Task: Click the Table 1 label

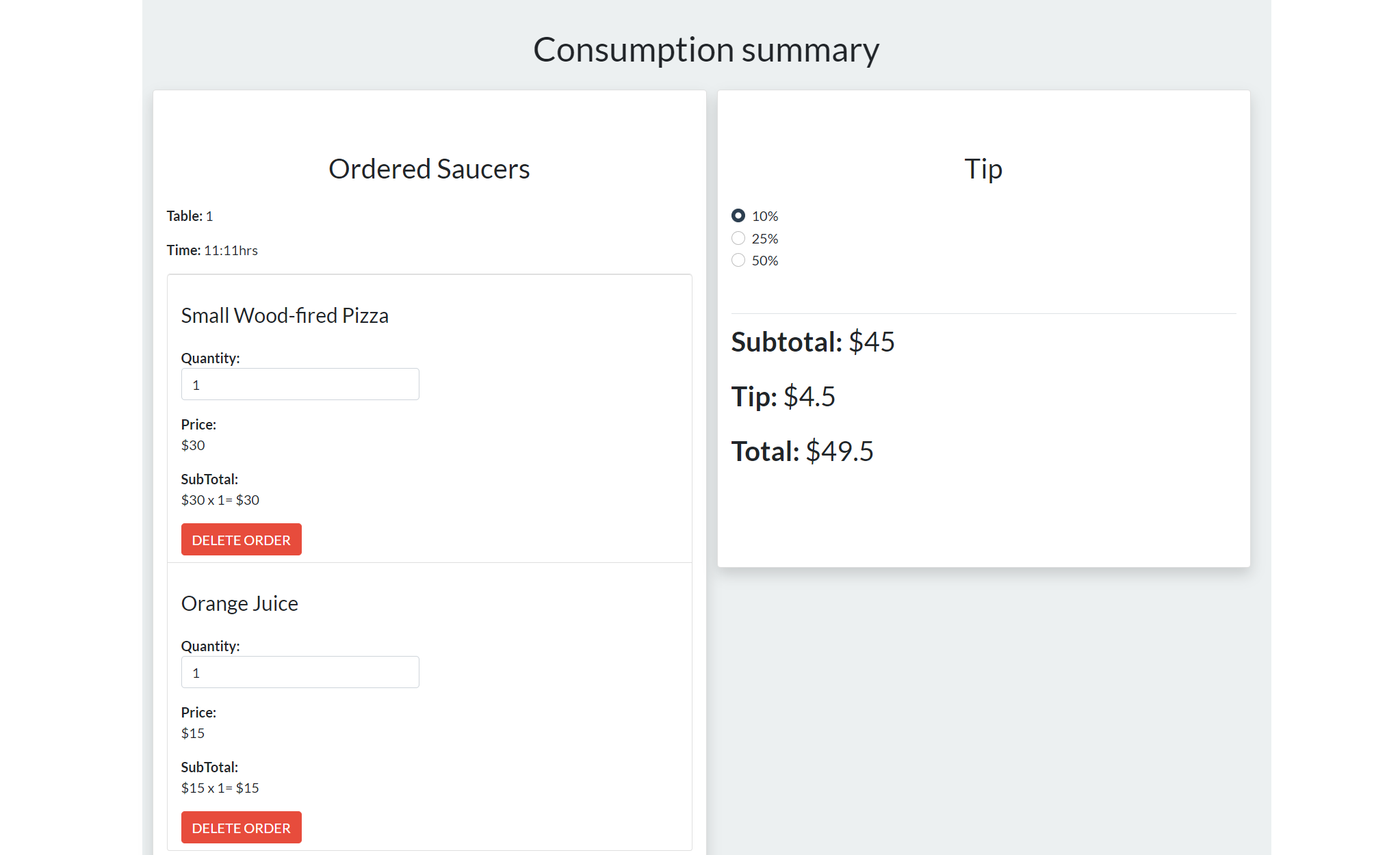Action: click(x=190, y=216)
